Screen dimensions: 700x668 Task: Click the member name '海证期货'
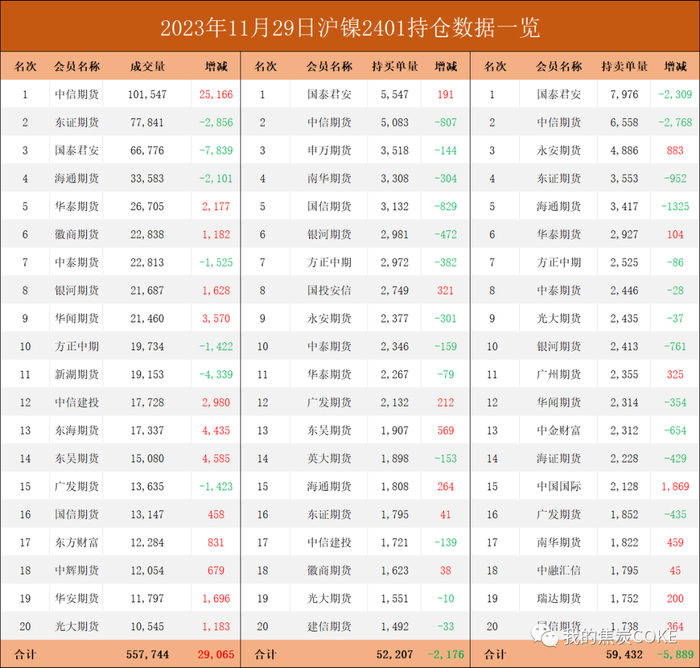559,459
